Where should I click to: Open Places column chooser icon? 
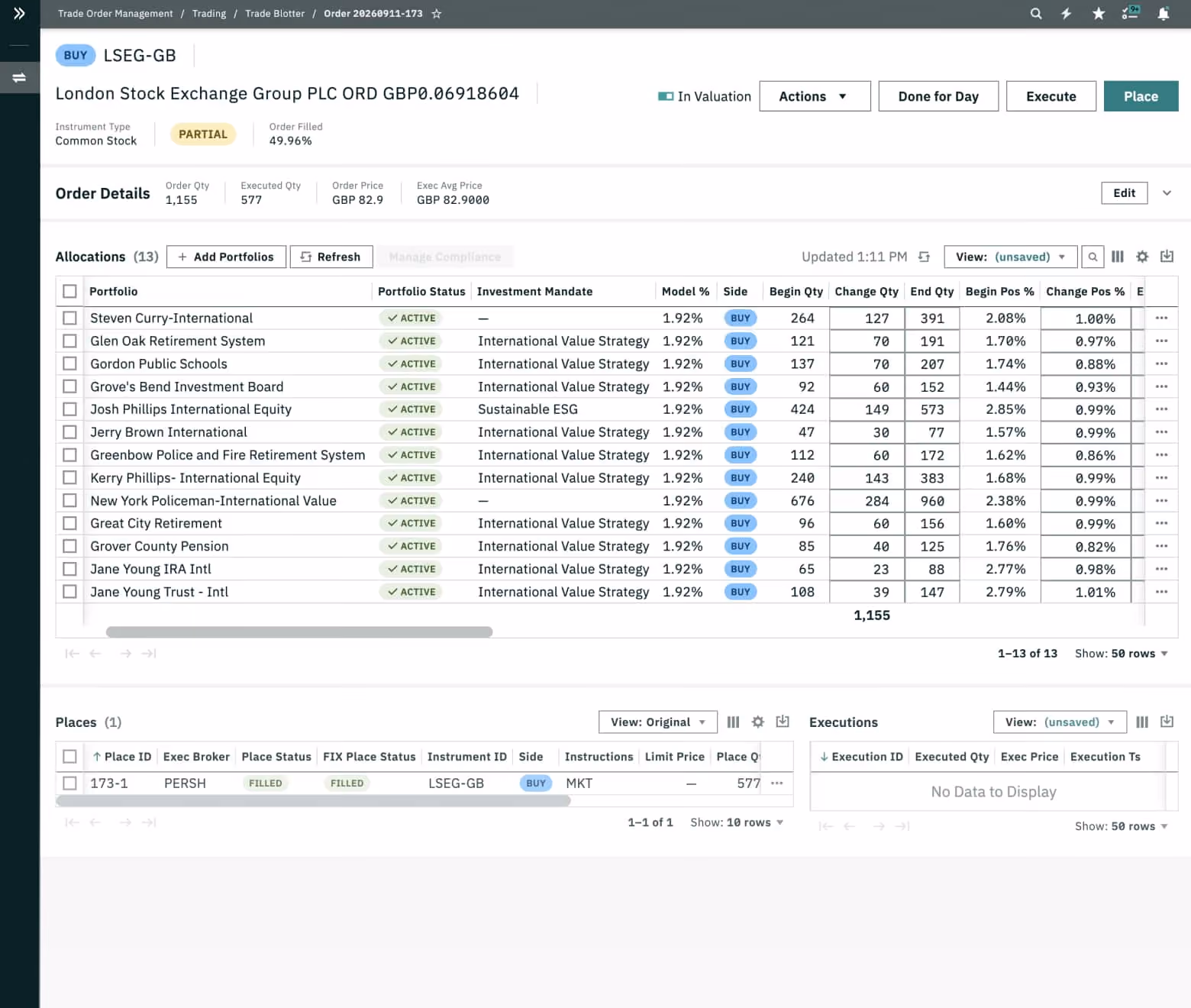(x=733, y=722)
